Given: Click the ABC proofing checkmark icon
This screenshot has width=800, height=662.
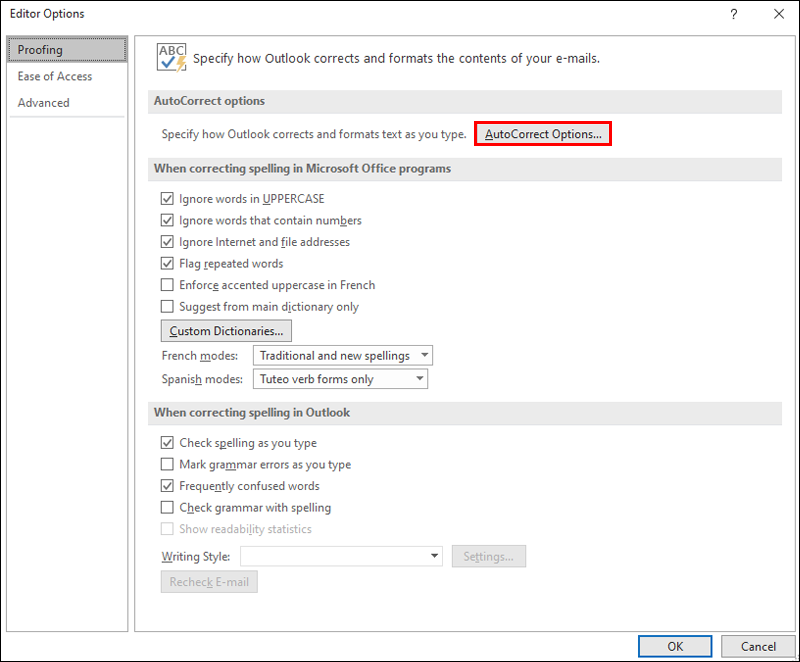Looking at the screenshot, I should tap(172, 58).
